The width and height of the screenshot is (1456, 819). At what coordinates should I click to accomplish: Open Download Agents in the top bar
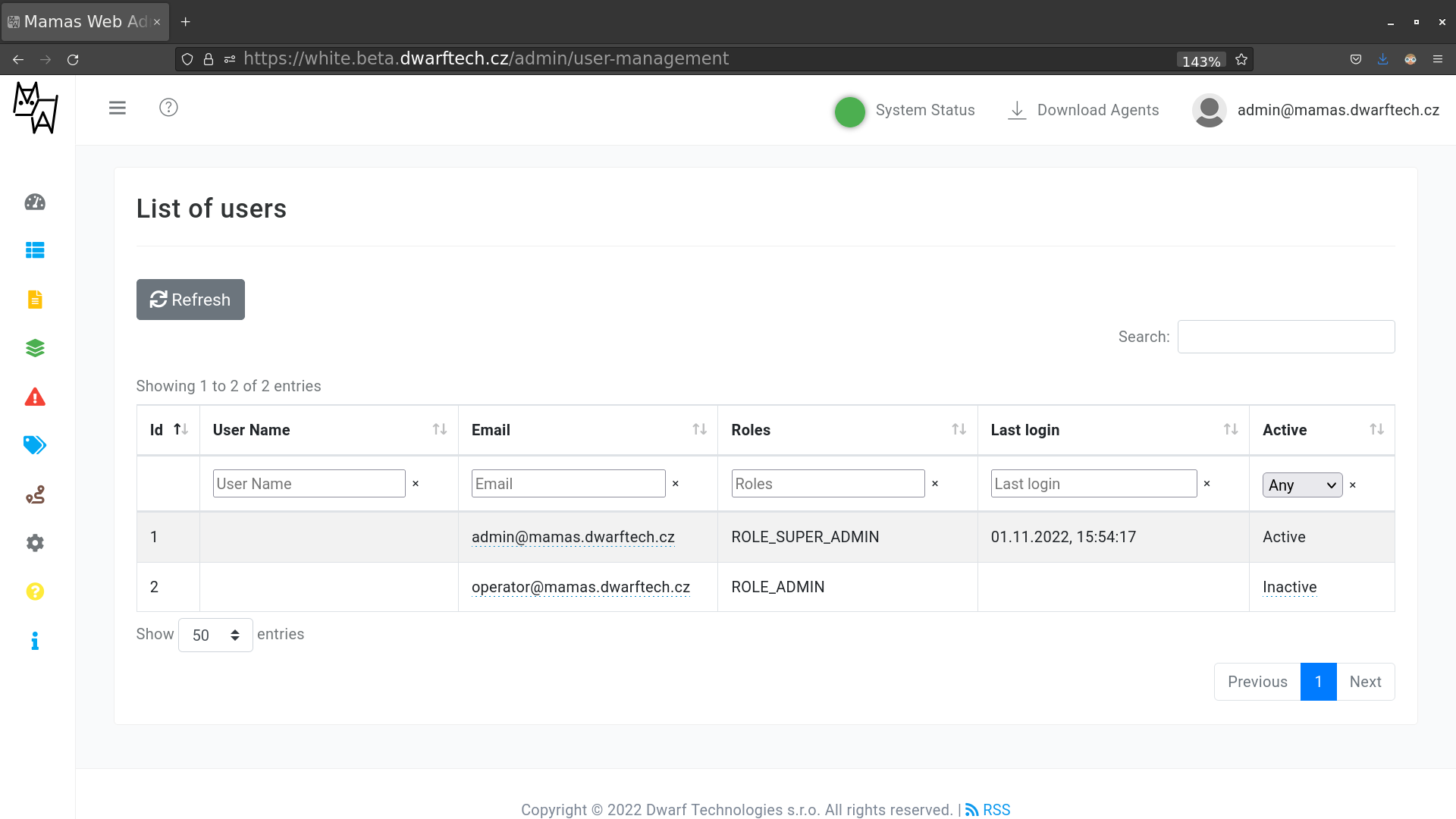pos(1083,110)
